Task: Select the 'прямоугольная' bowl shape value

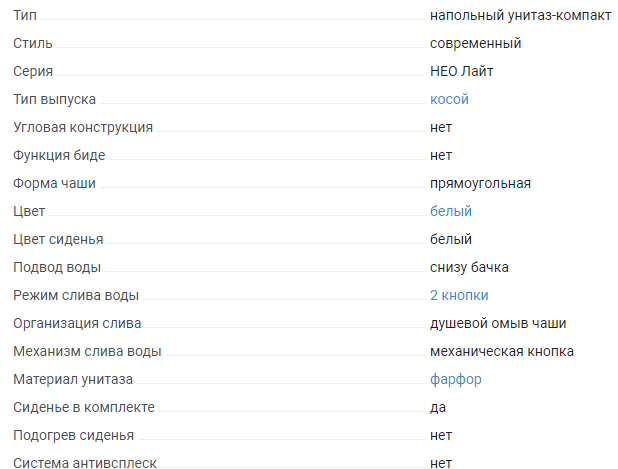Action: [480, 183]
